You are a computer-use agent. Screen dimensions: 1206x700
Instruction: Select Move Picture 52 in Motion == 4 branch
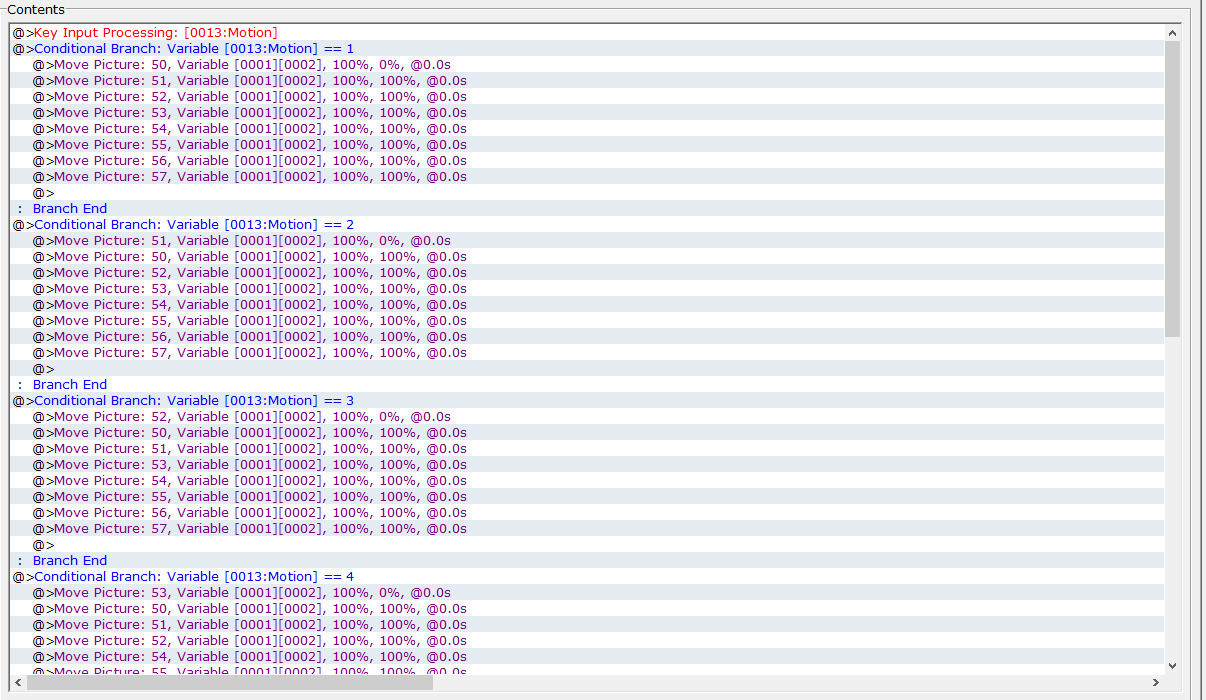pyautogui.click(x=588, y=641)
